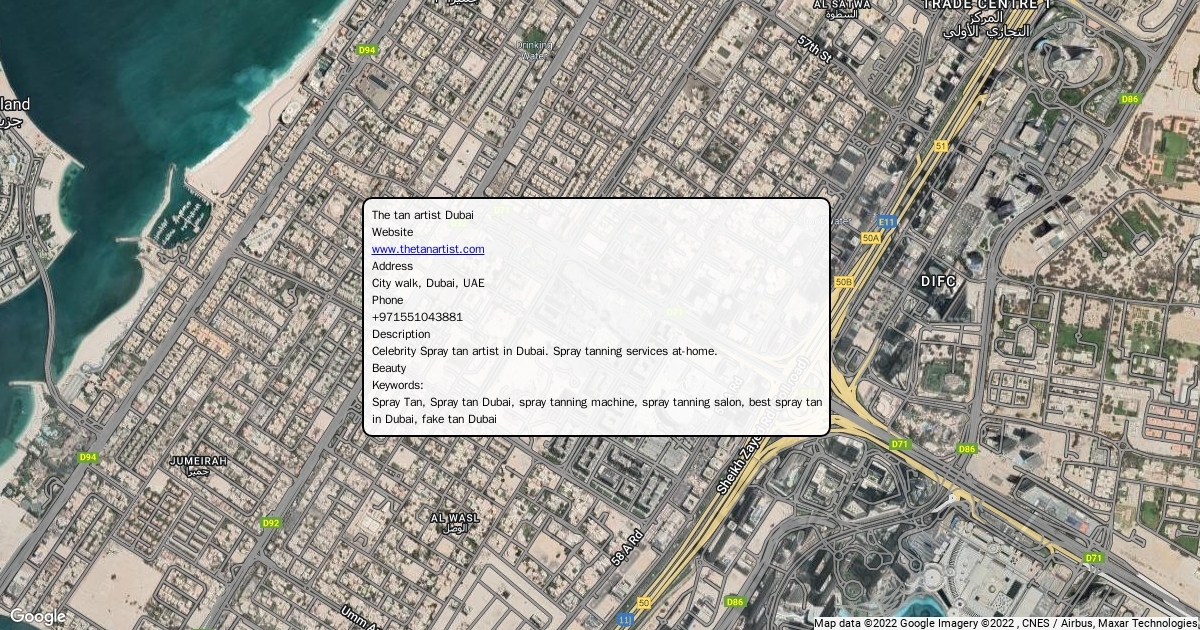Click the green D92 road shield
The width and height of the screenshot is (1200, 630).
click(x=270, y=522)
